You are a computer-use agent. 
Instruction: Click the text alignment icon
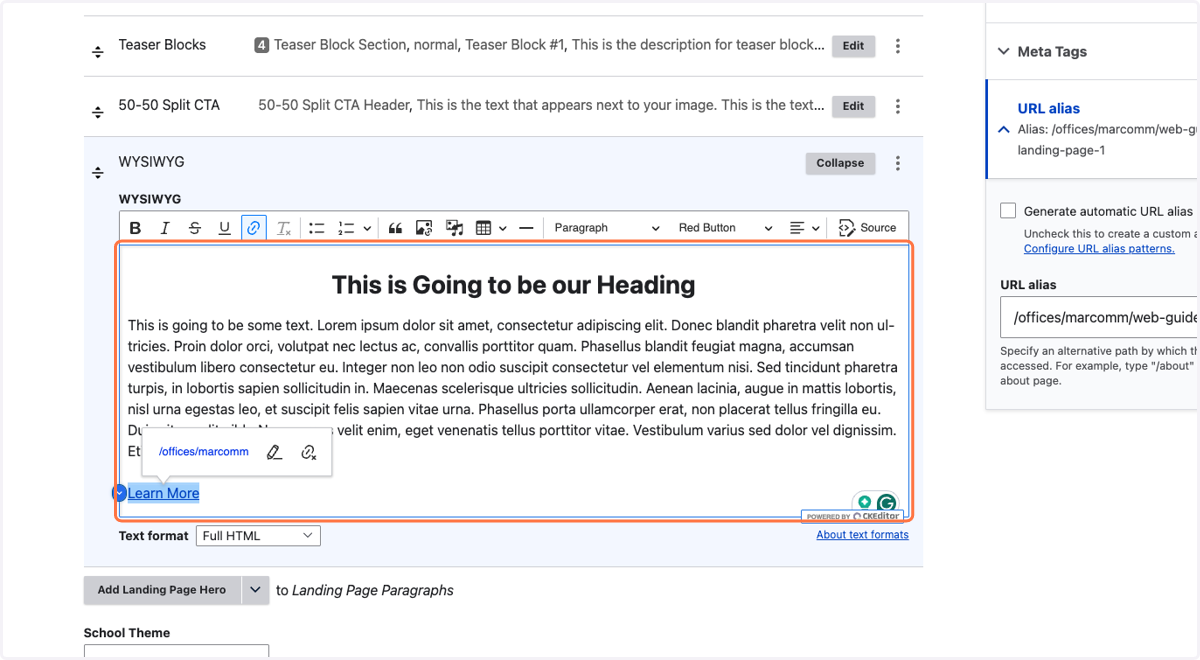(x=797, y=228)
